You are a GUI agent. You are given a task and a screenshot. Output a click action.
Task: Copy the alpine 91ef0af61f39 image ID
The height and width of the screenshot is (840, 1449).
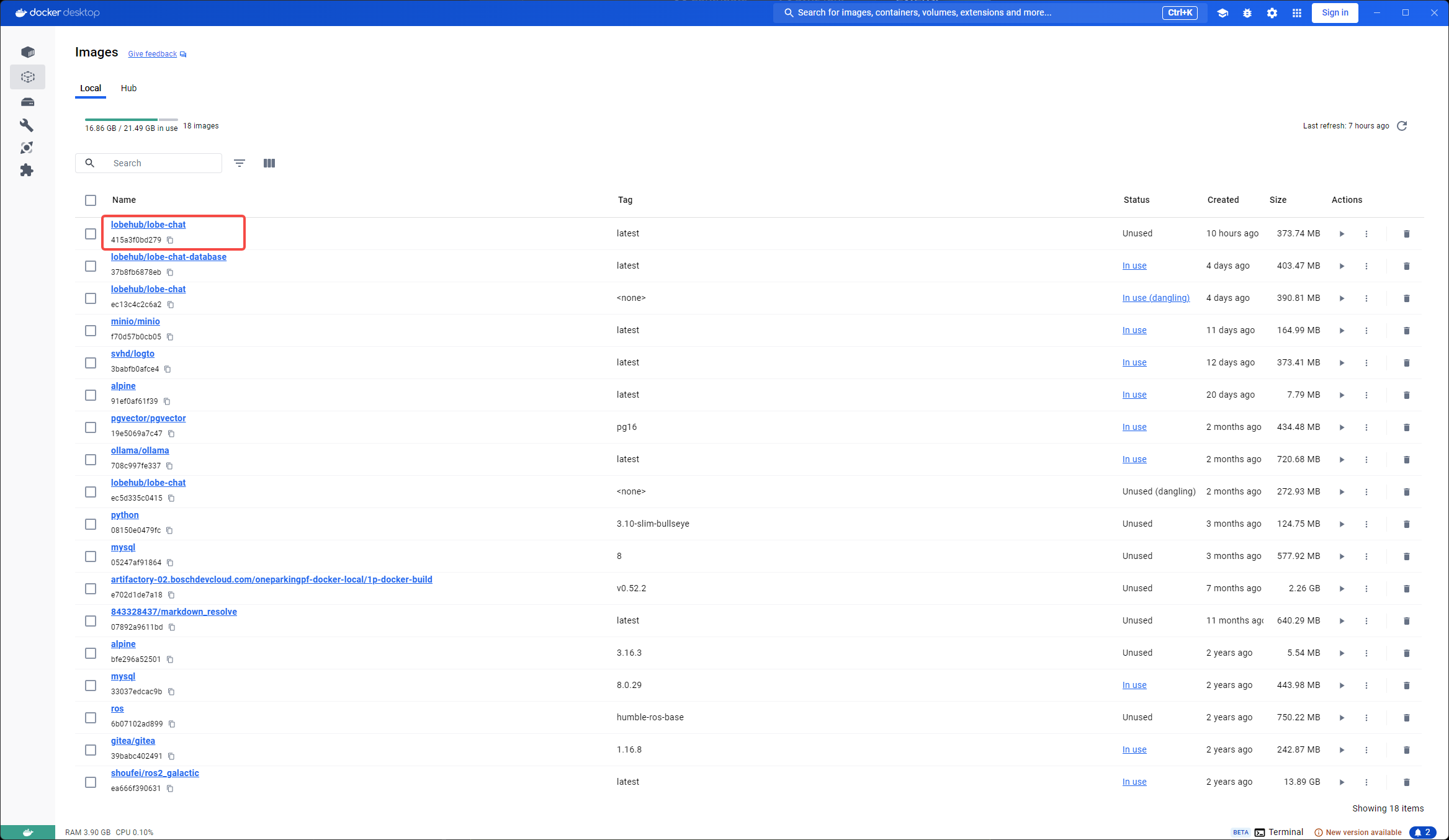pyautogui.click(x=167, y=401)
